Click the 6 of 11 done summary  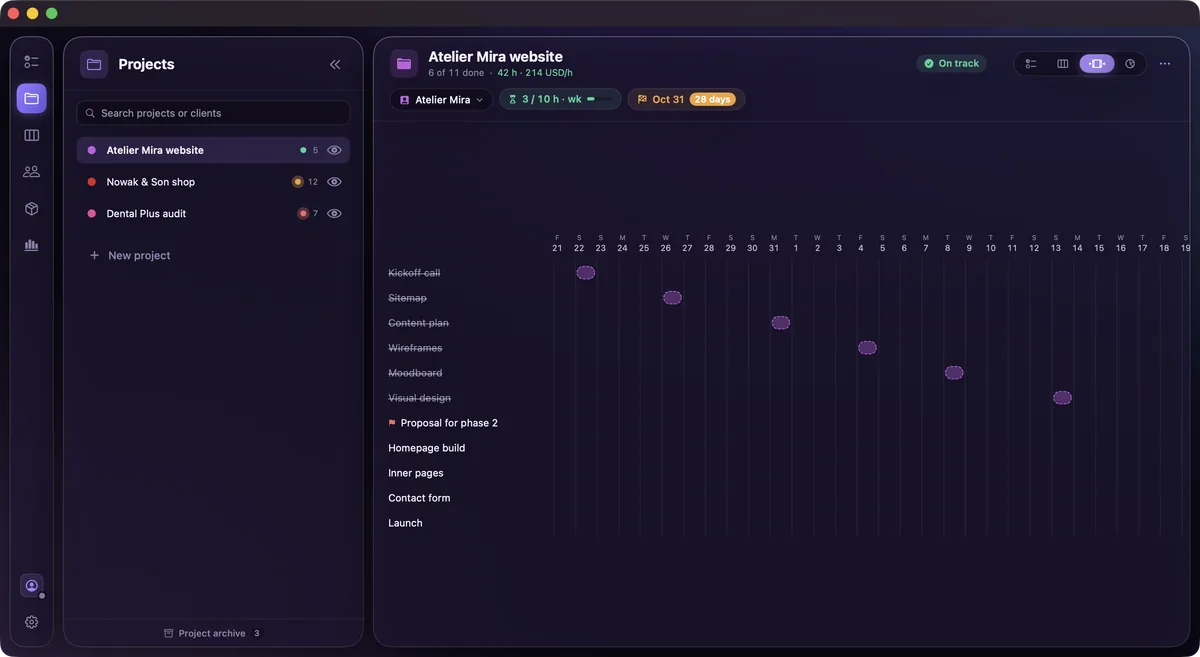[456, 73]
